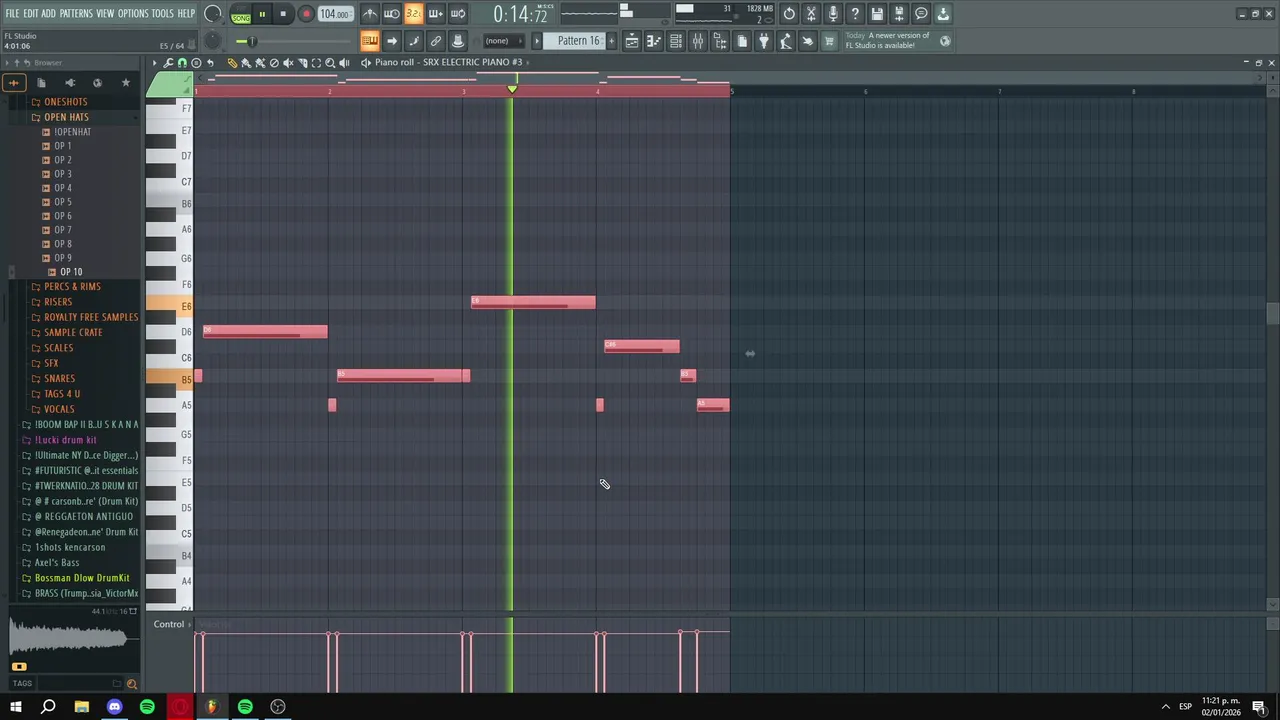Toggle wait for input to start playing
The height and width of the screenshot is (720, 1280).
392,14
